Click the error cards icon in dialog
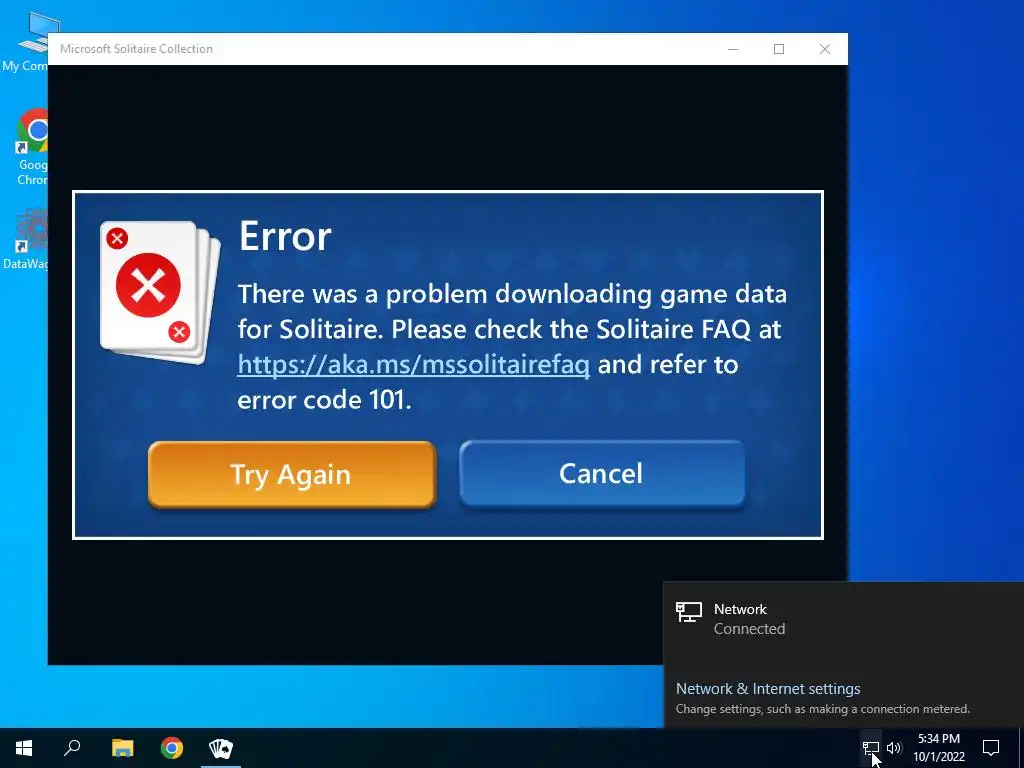 [160, 292]
